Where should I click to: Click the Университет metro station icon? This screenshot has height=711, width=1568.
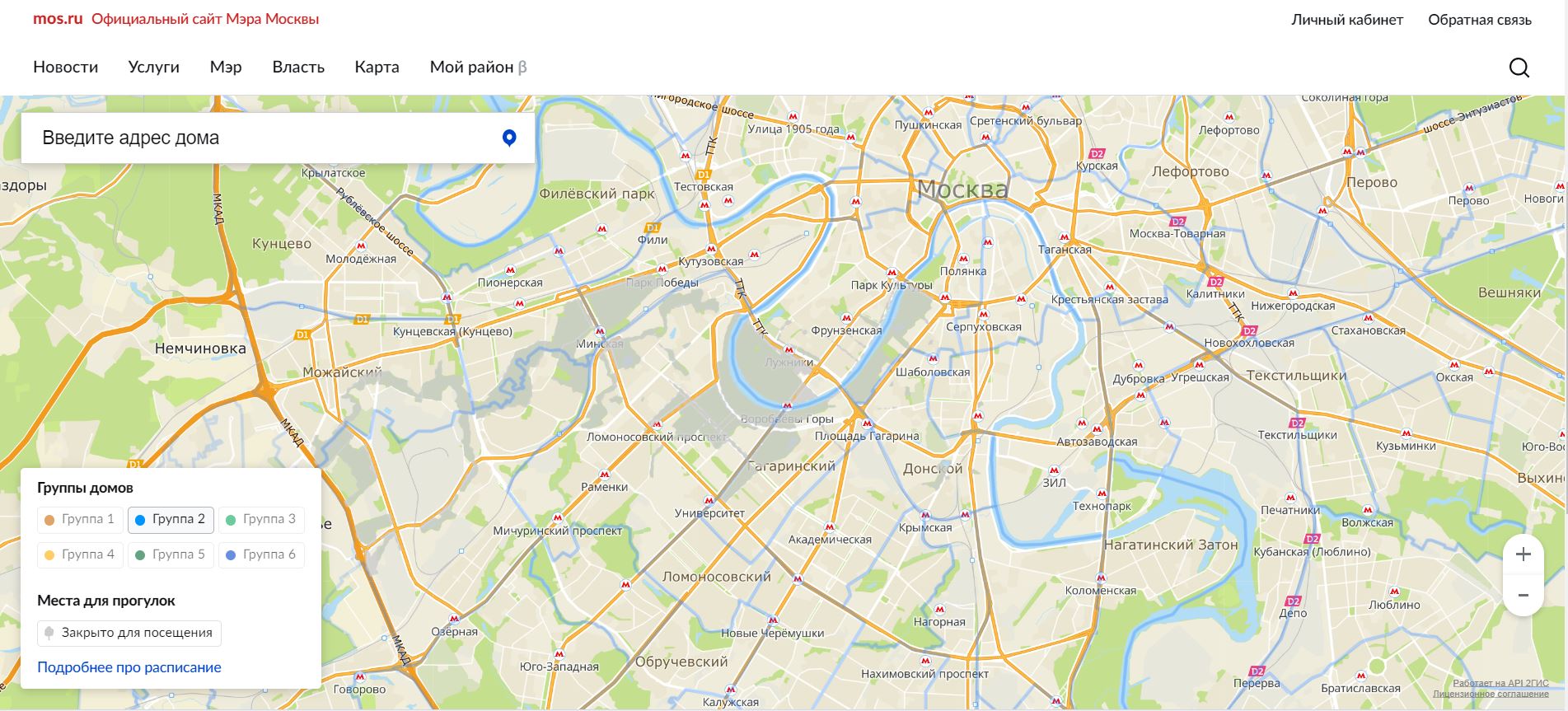(709, 500)
